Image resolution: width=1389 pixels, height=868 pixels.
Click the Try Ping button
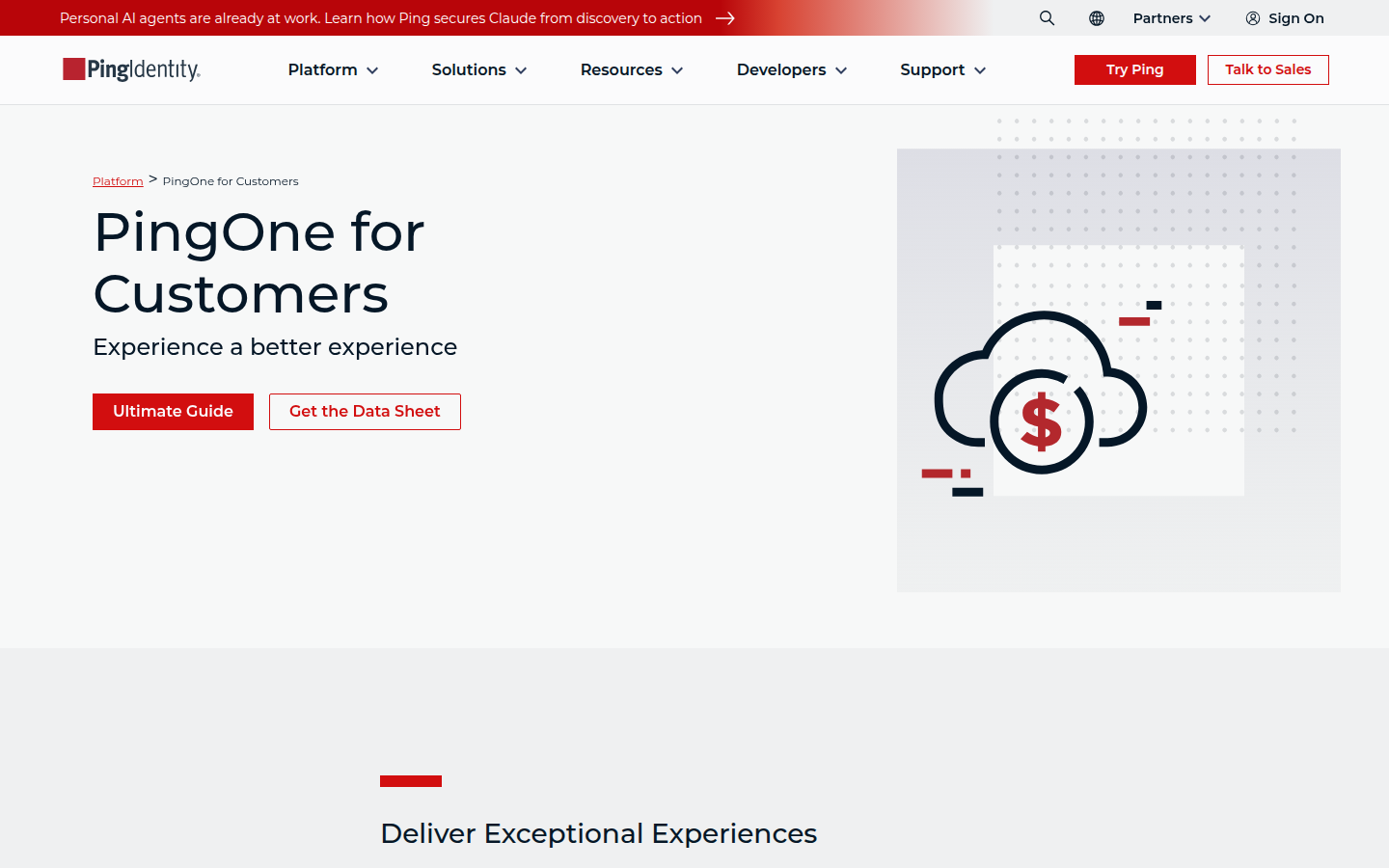(x=1135, y=69)
